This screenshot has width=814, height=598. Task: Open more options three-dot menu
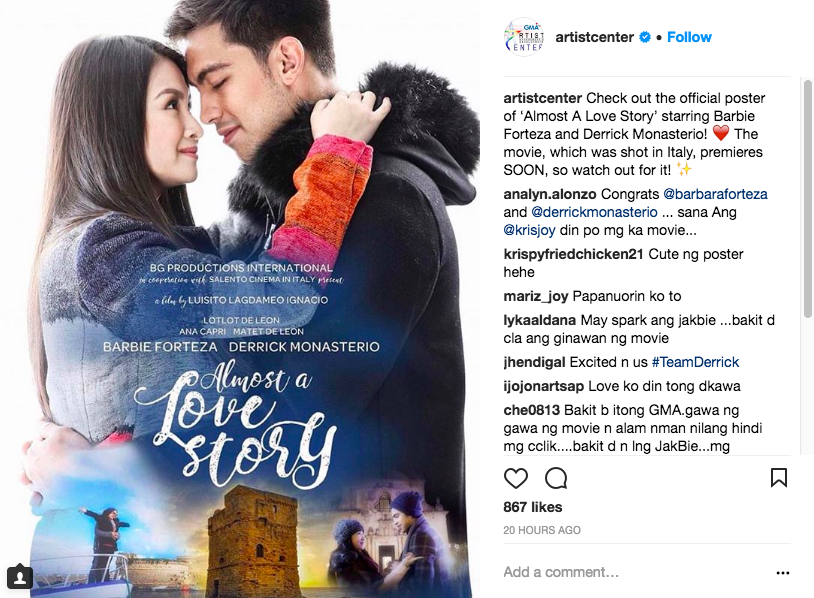click(782, 573)
